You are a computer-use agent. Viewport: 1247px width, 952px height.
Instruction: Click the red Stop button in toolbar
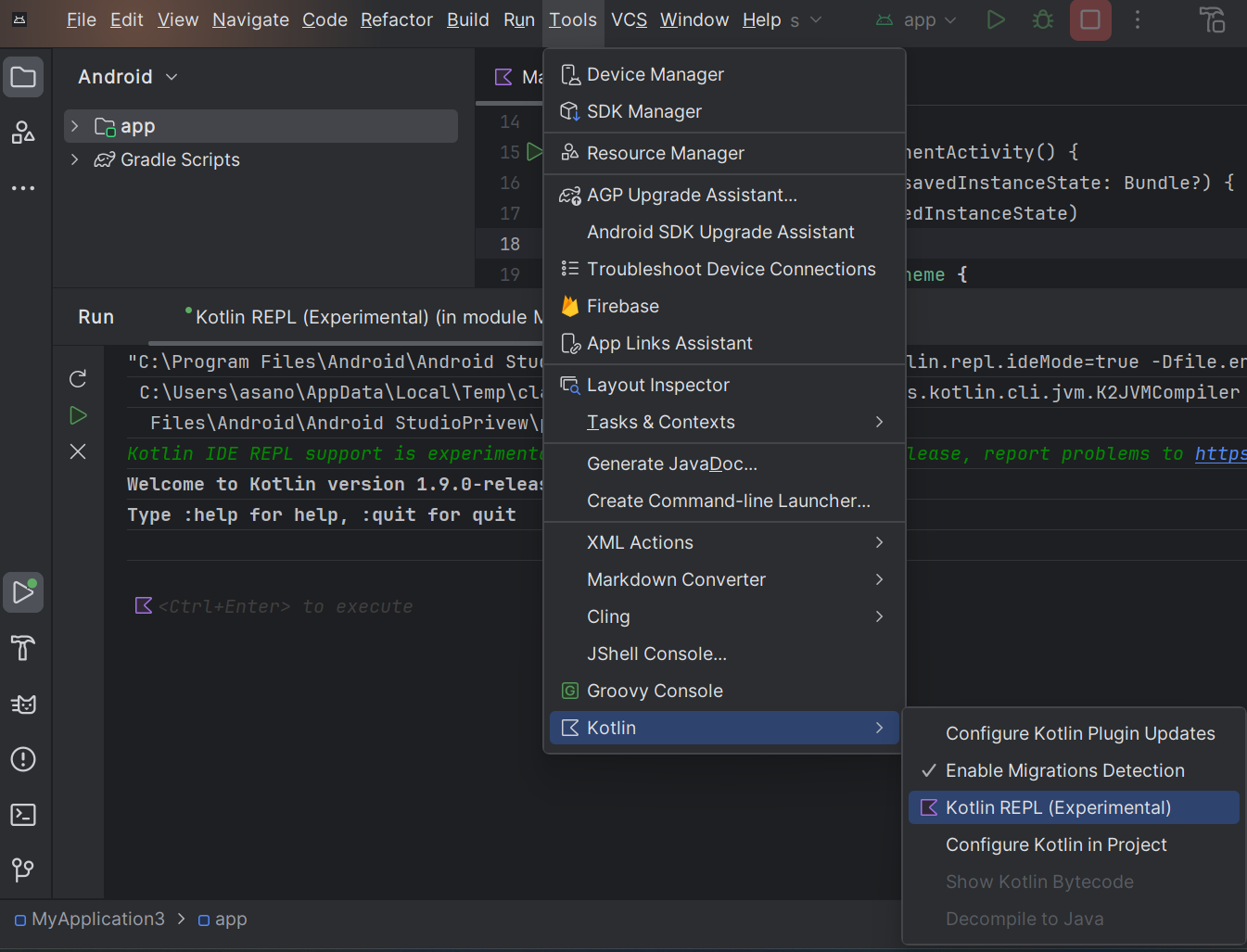(x=1090, y=19)
